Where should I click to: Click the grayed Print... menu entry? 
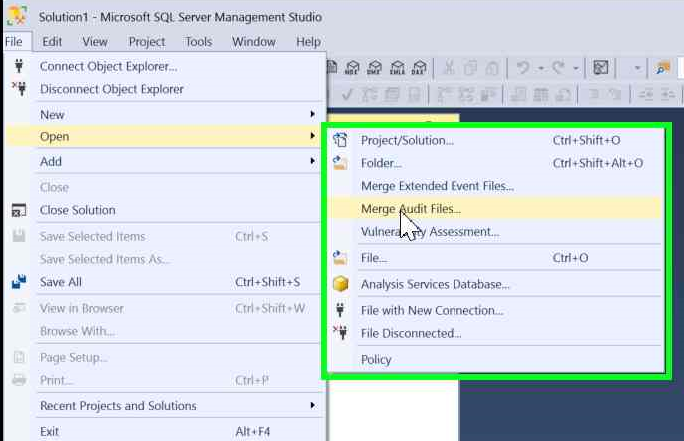tap(165, 380)
